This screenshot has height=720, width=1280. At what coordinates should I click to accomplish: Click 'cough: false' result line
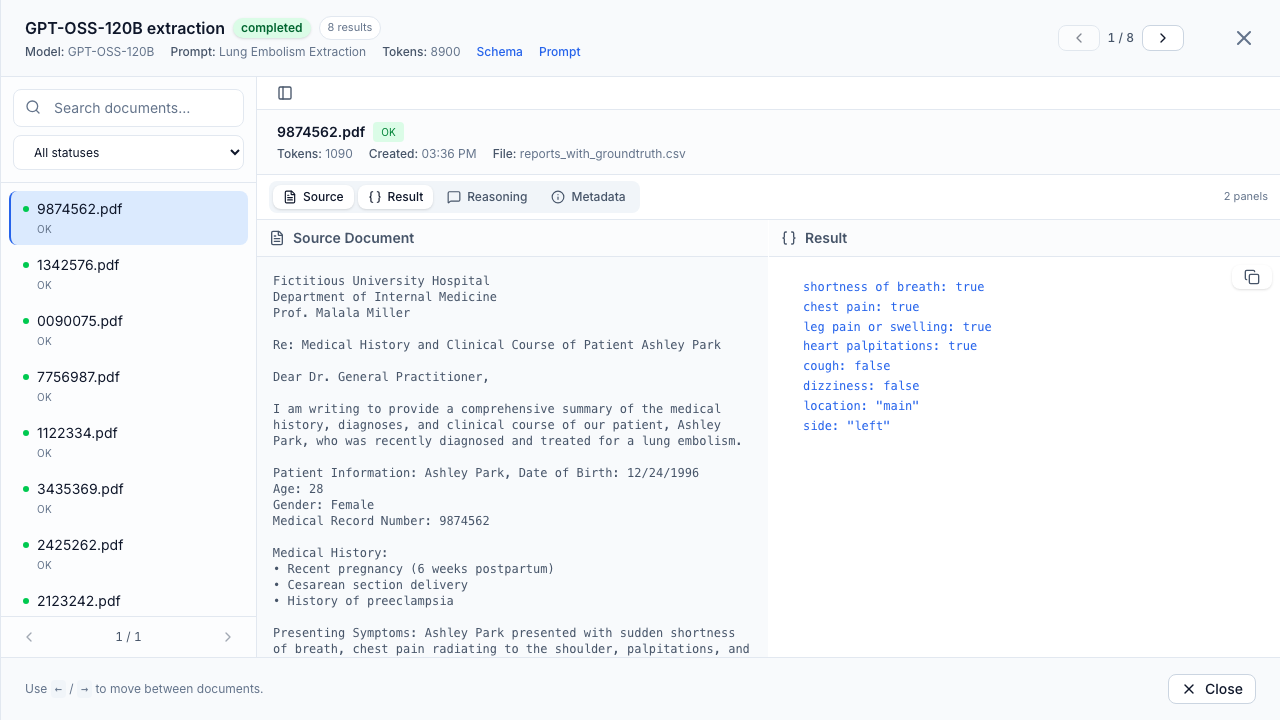846,366
